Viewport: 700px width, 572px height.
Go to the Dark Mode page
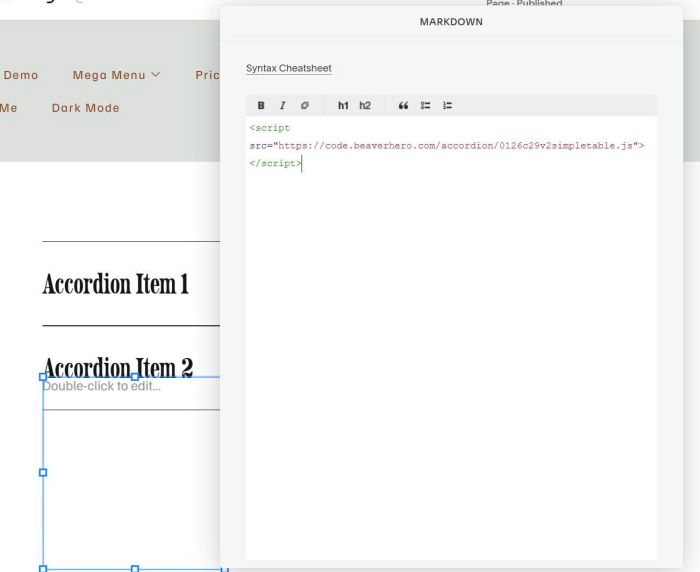(x=85, y=108)
